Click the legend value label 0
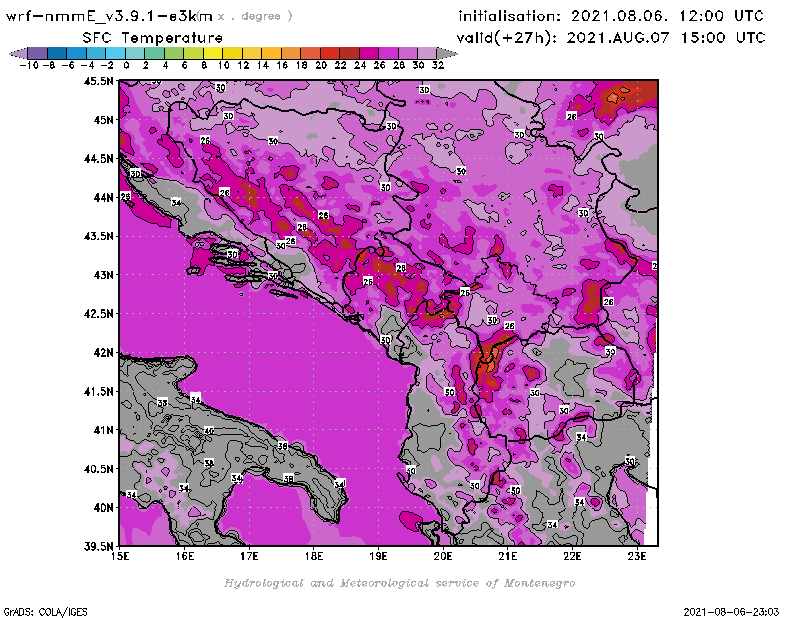Image resolution: width=800 pixels, height=618 pixels. click(126, 66)
